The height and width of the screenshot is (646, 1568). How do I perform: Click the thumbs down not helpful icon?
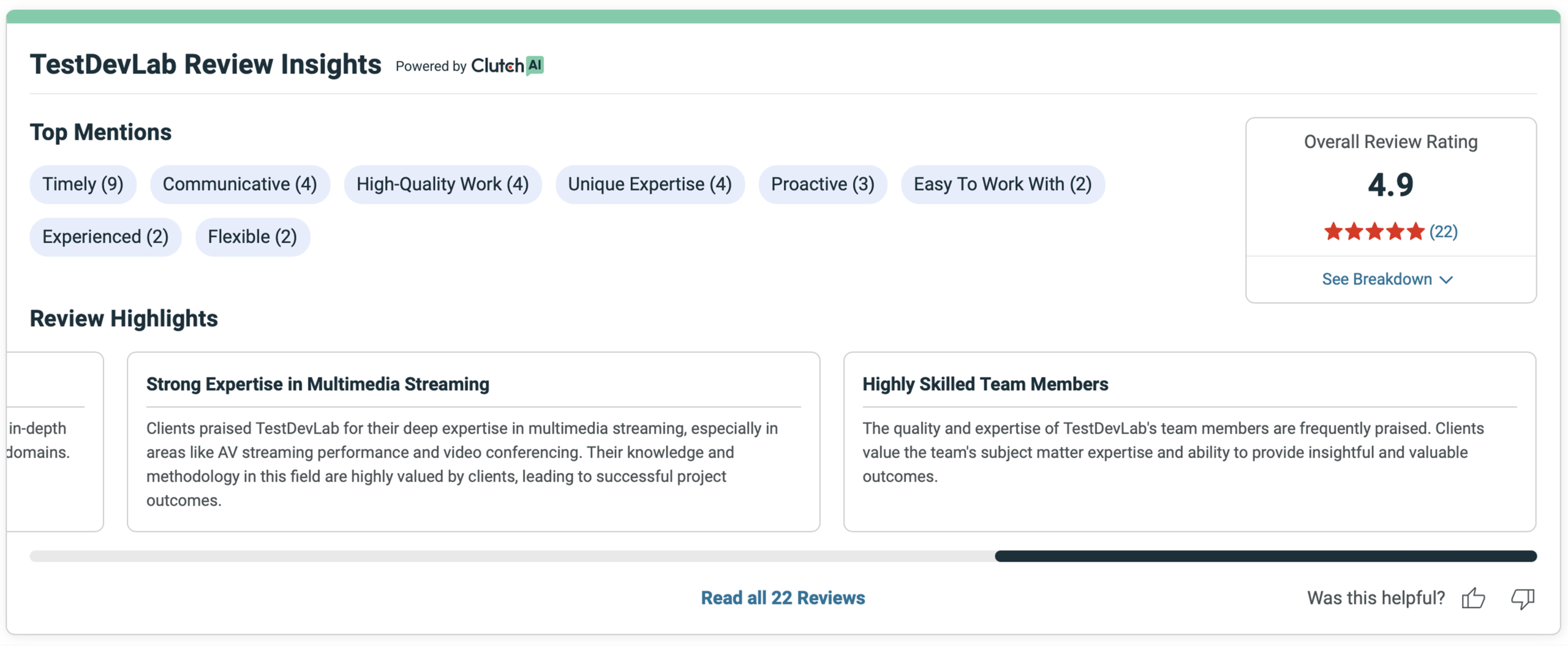(x=1523, y=598)
